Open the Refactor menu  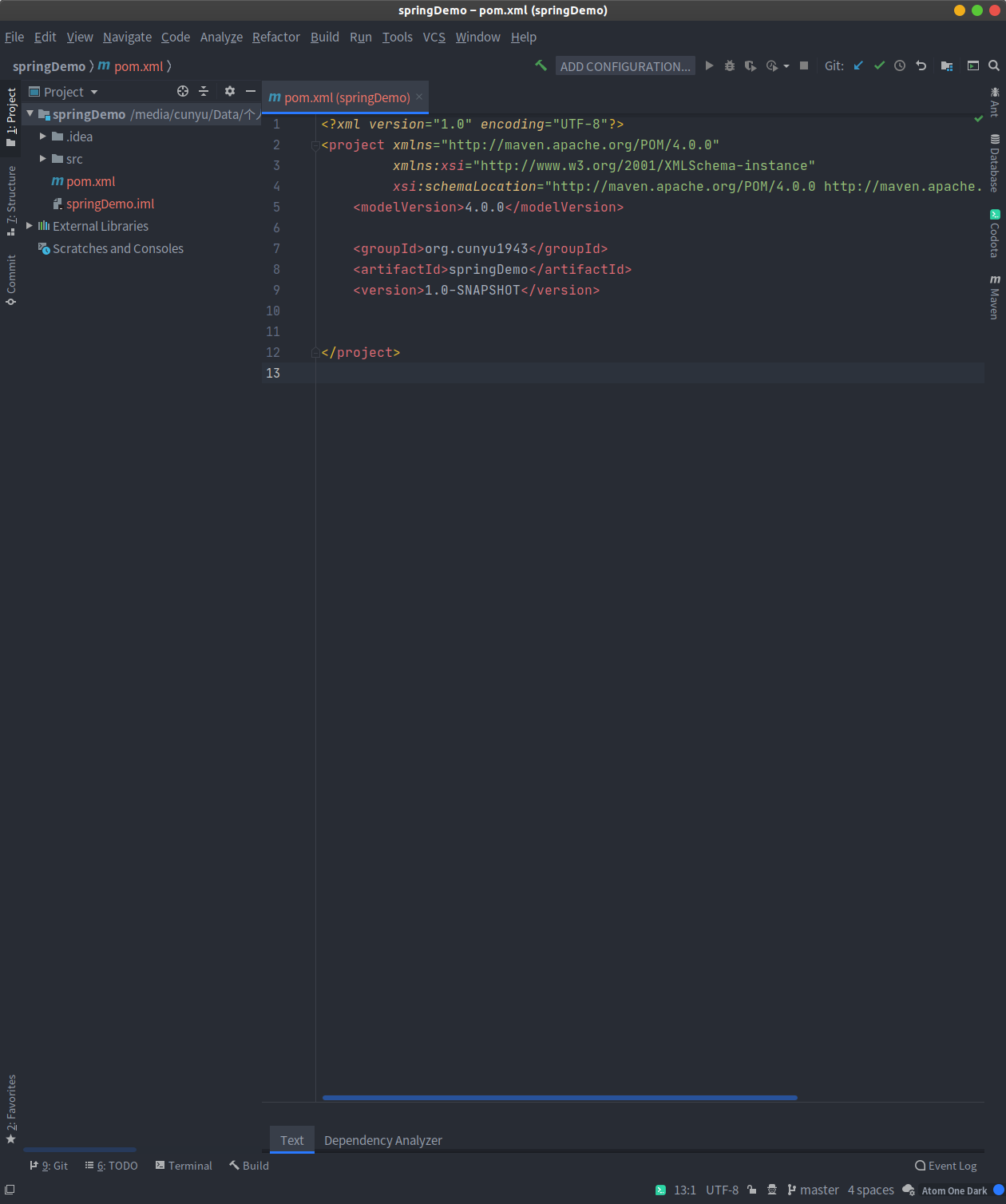(x=275, y=37)
